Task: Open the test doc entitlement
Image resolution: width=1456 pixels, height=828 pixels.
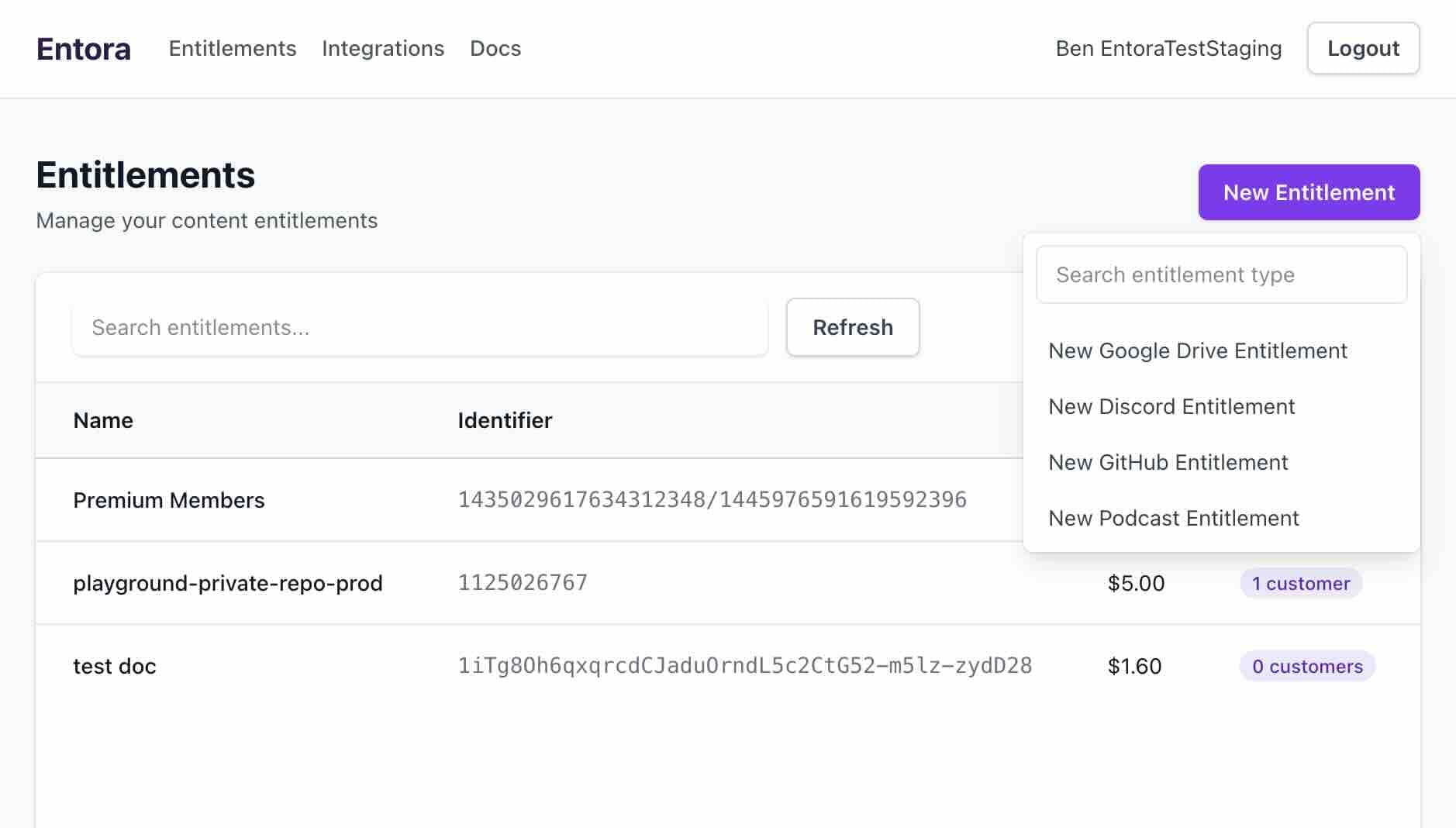Action: (x=115, y=667)
